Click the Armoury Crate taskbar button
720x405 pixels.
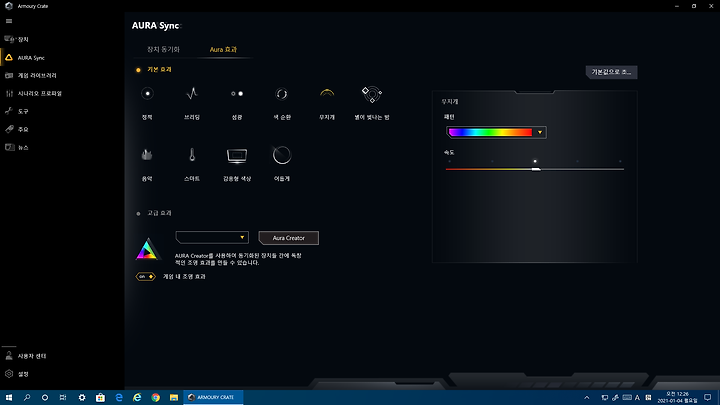[x=213, y=397]
